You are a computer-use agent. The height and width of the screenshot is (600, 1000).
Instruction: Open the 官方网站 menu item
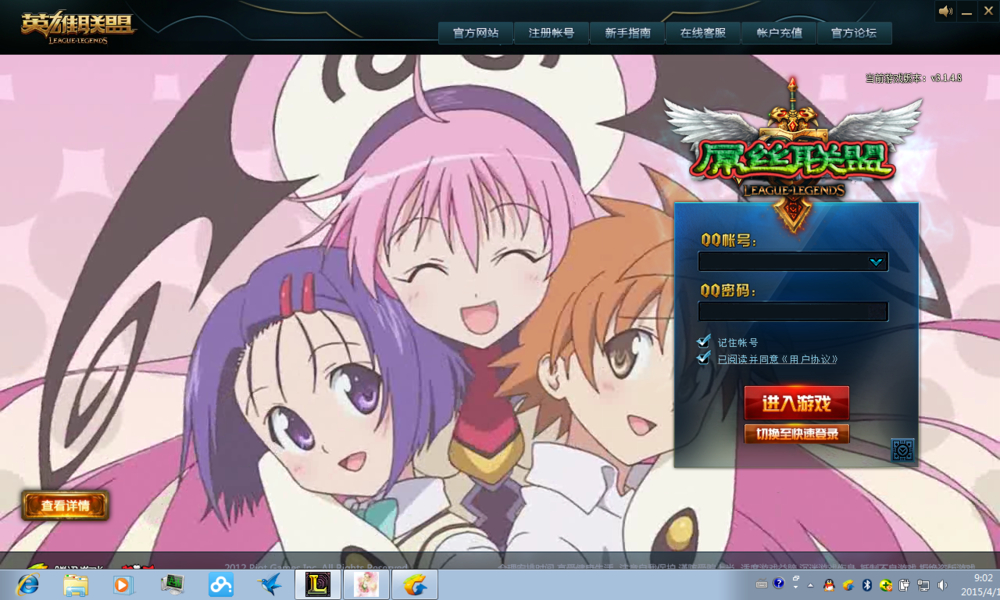475,33
